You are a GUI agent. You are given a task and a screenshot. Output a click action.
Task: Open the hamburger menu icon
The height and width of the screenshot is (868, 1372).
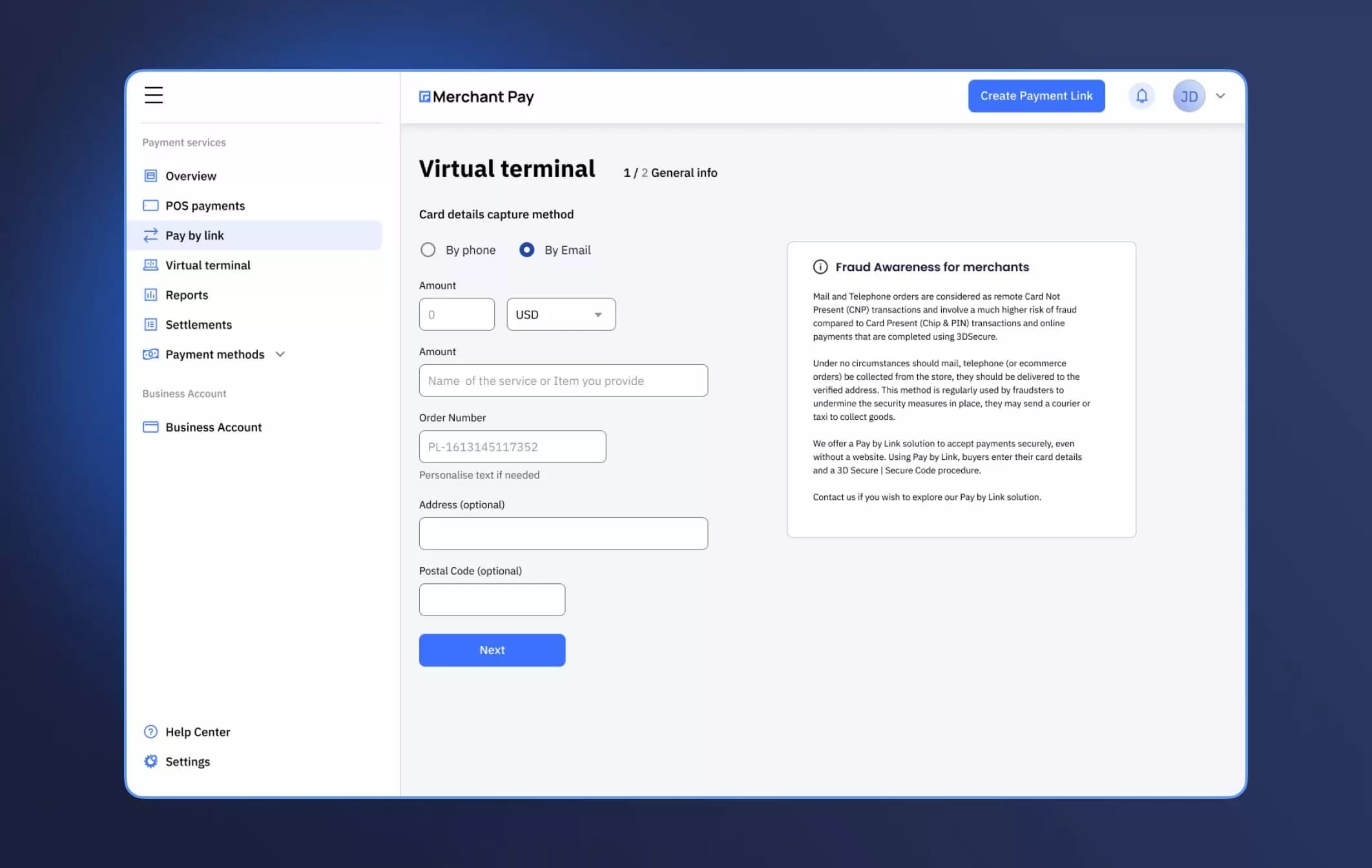[x=154, y=95]
